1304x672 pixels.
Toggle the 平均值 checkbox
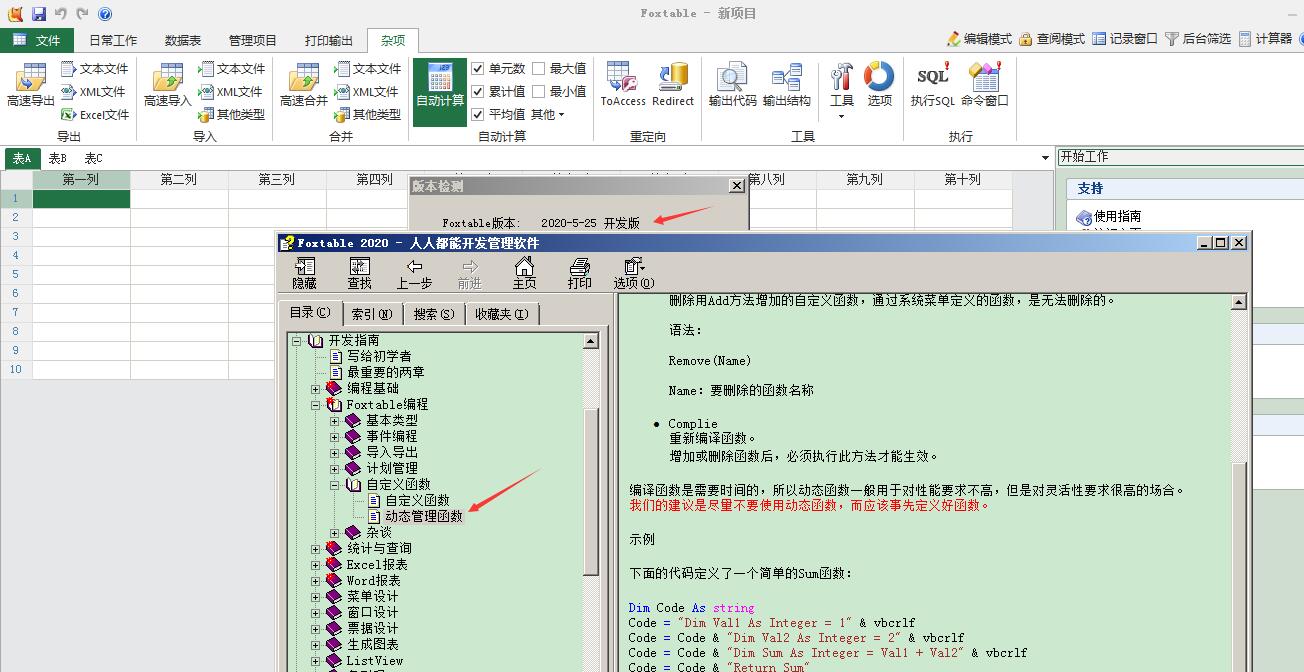[478, 115]
